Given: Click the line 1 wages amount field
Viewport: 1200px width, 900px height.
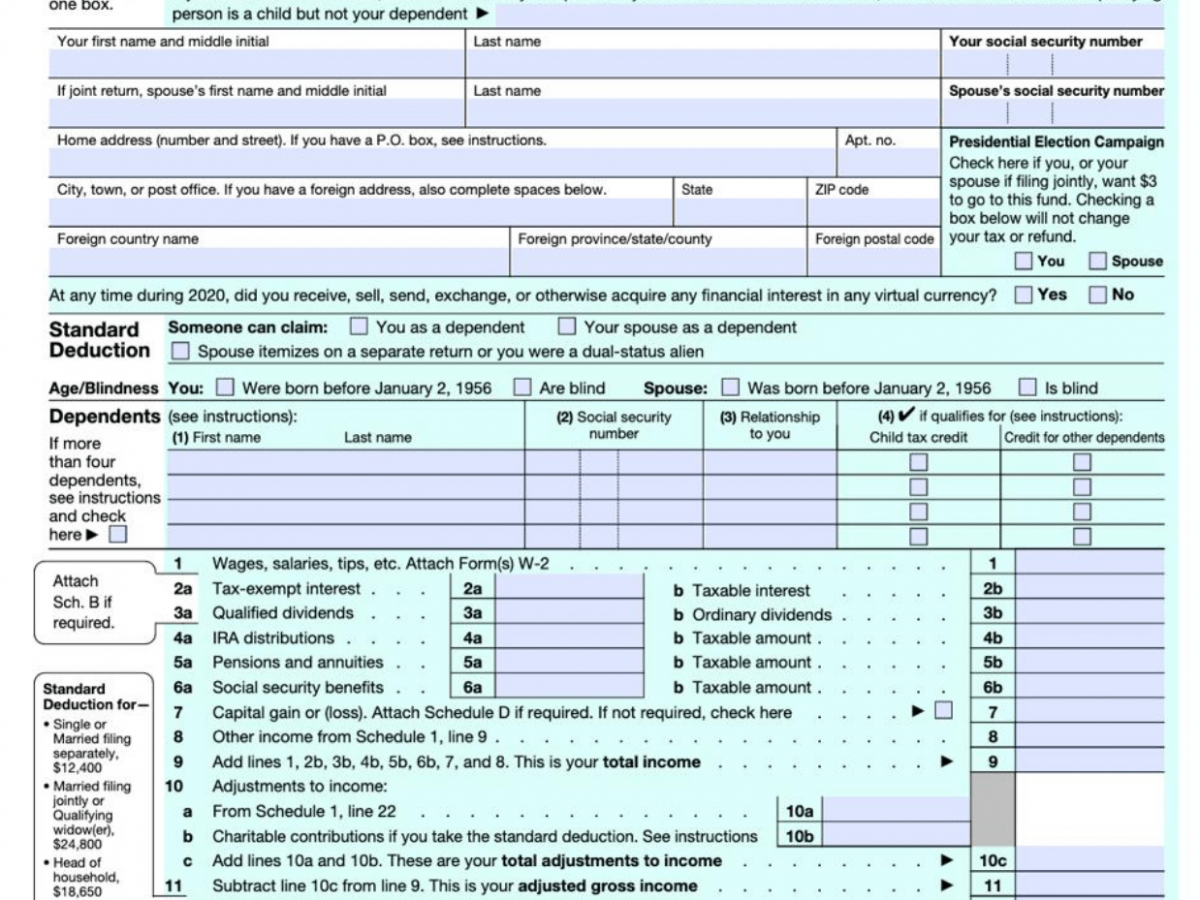Looking at the screenshot, I should coord(1090,562).
